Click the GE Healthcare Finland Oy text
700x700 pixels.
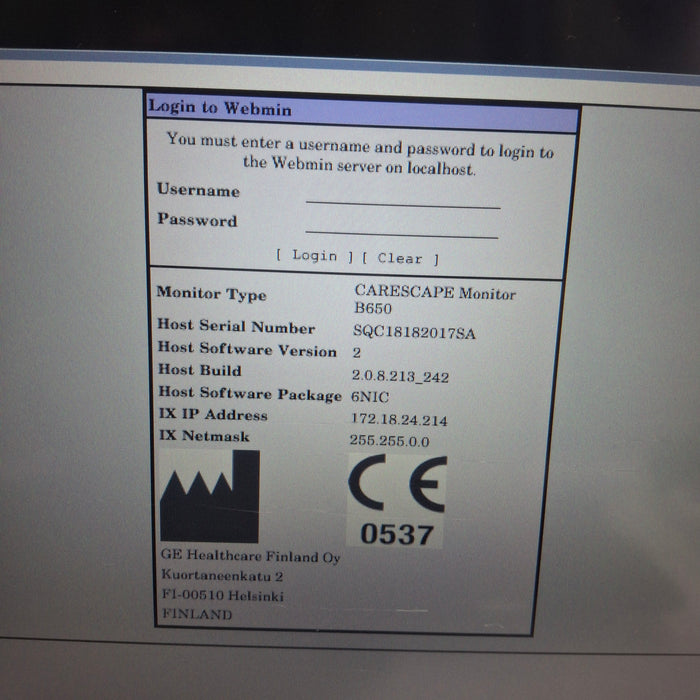(250, 557)
